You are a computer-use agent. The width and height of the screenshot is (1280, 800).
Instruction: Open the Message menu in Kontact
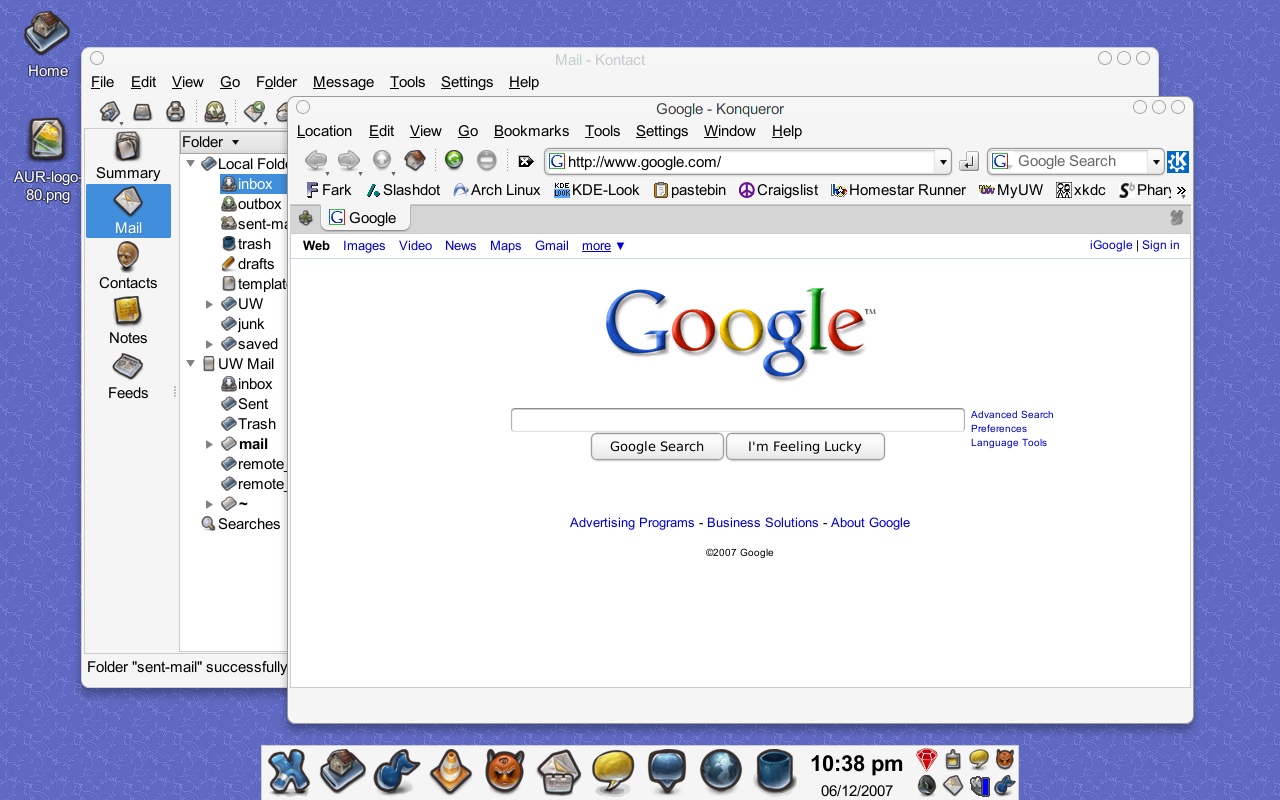point(343,82)
